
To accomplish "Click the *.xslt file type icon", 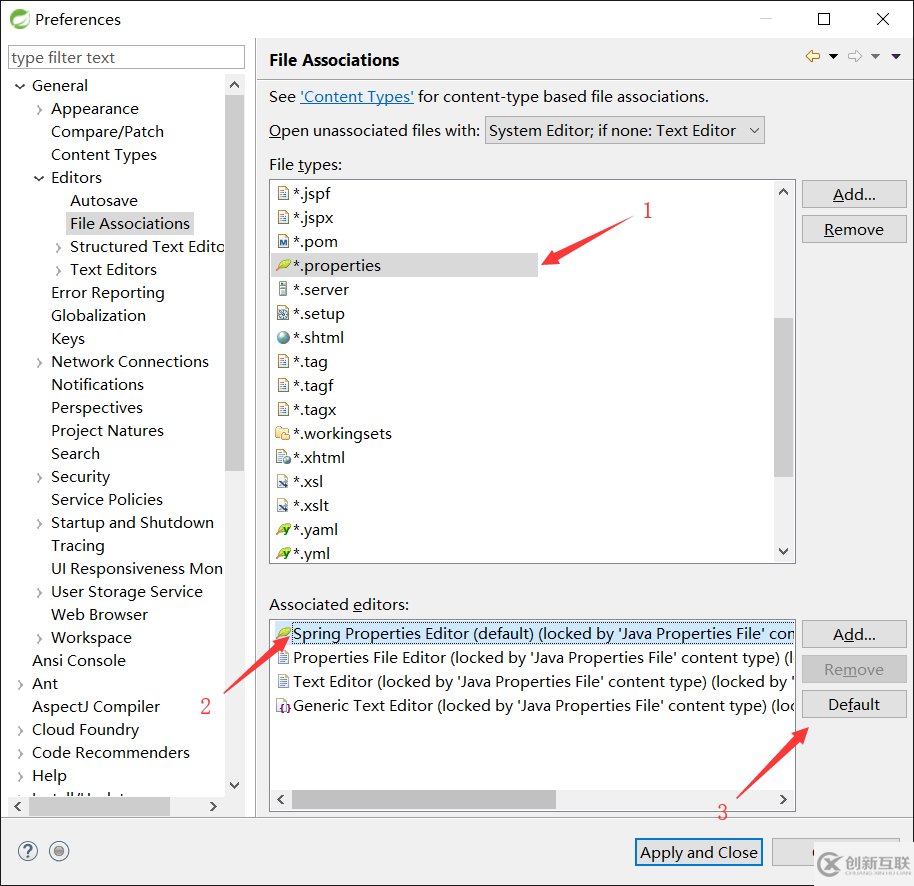I will (x=283, y=505).
